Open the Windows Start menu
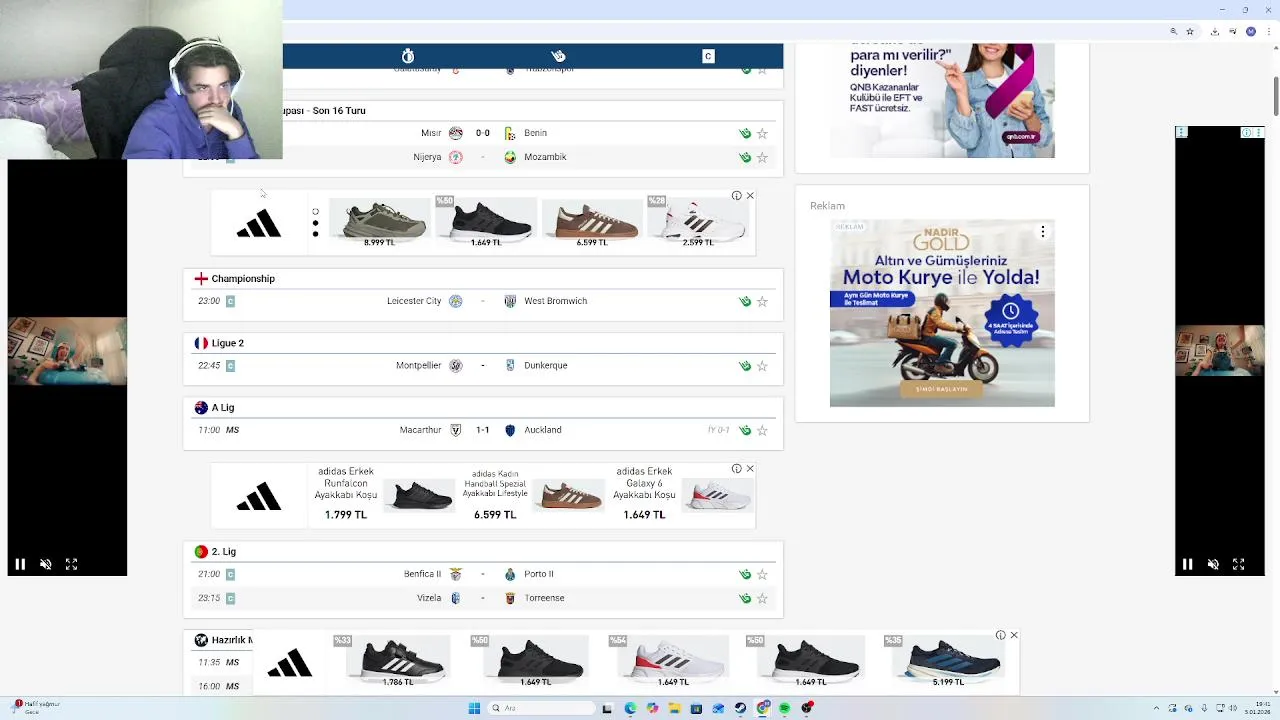 pos(474,708)
